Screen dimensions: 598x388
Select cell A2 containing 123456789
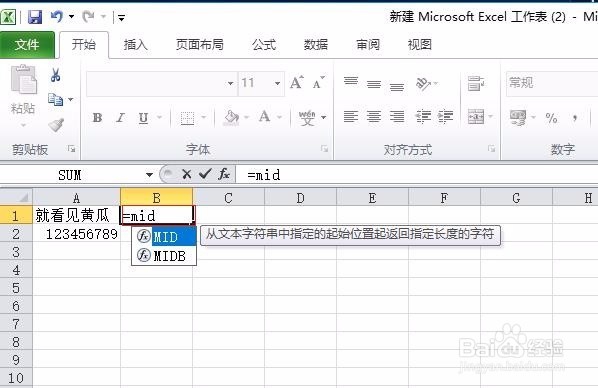click(x=76, y=234)
